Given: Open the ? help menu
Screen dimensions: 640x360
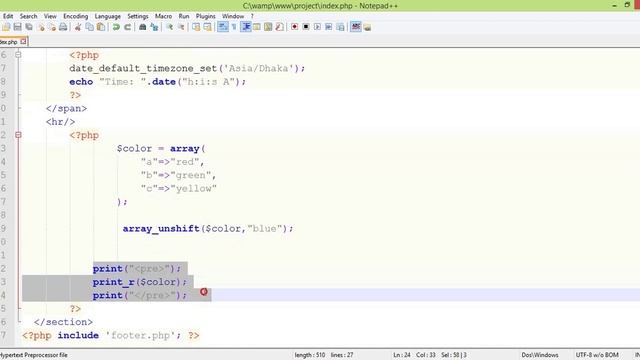Looking at the screenshot, I should pos(252,16).
